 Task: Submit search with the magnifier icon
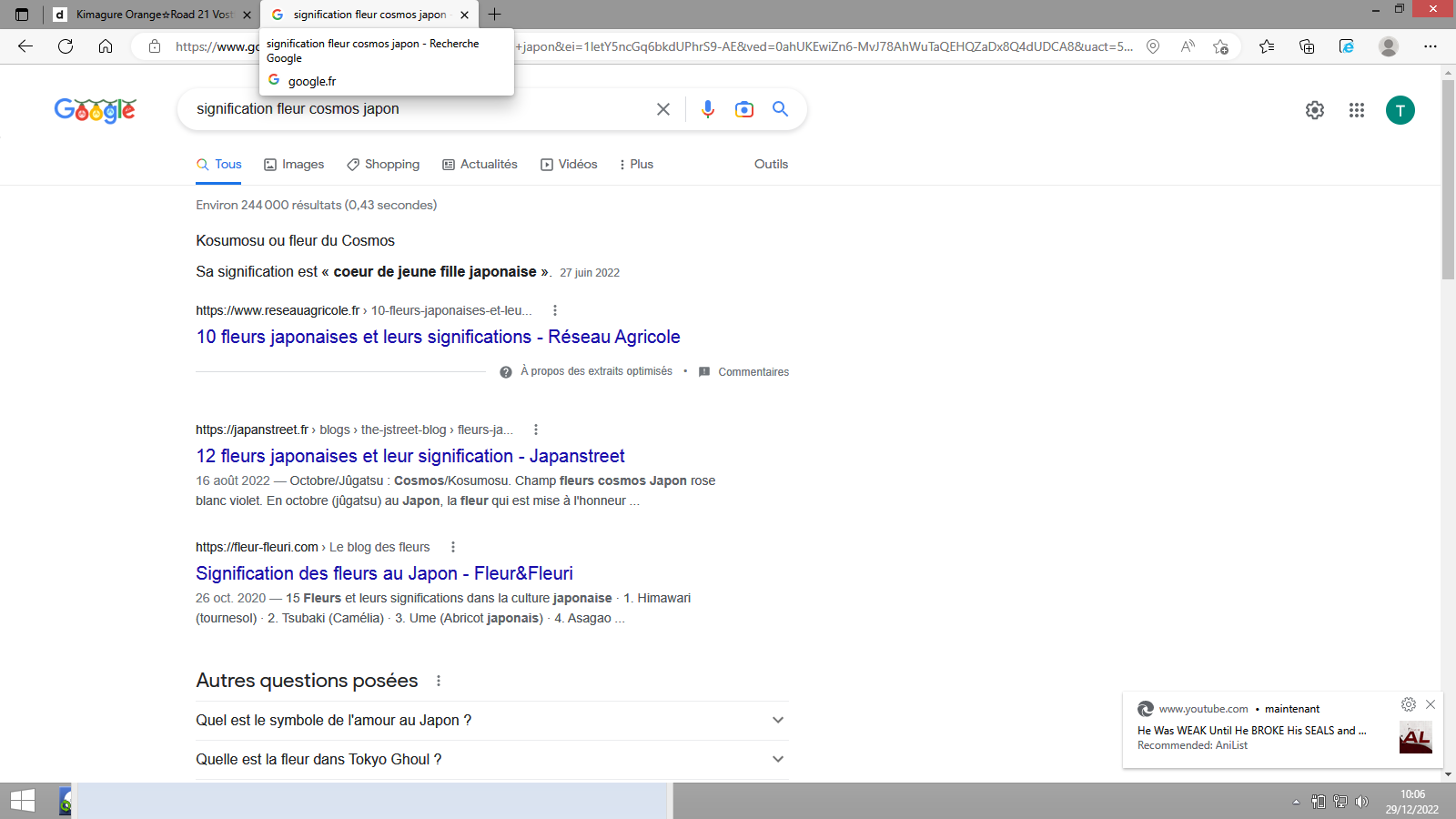pyautogui.click(x=781, y=109)
